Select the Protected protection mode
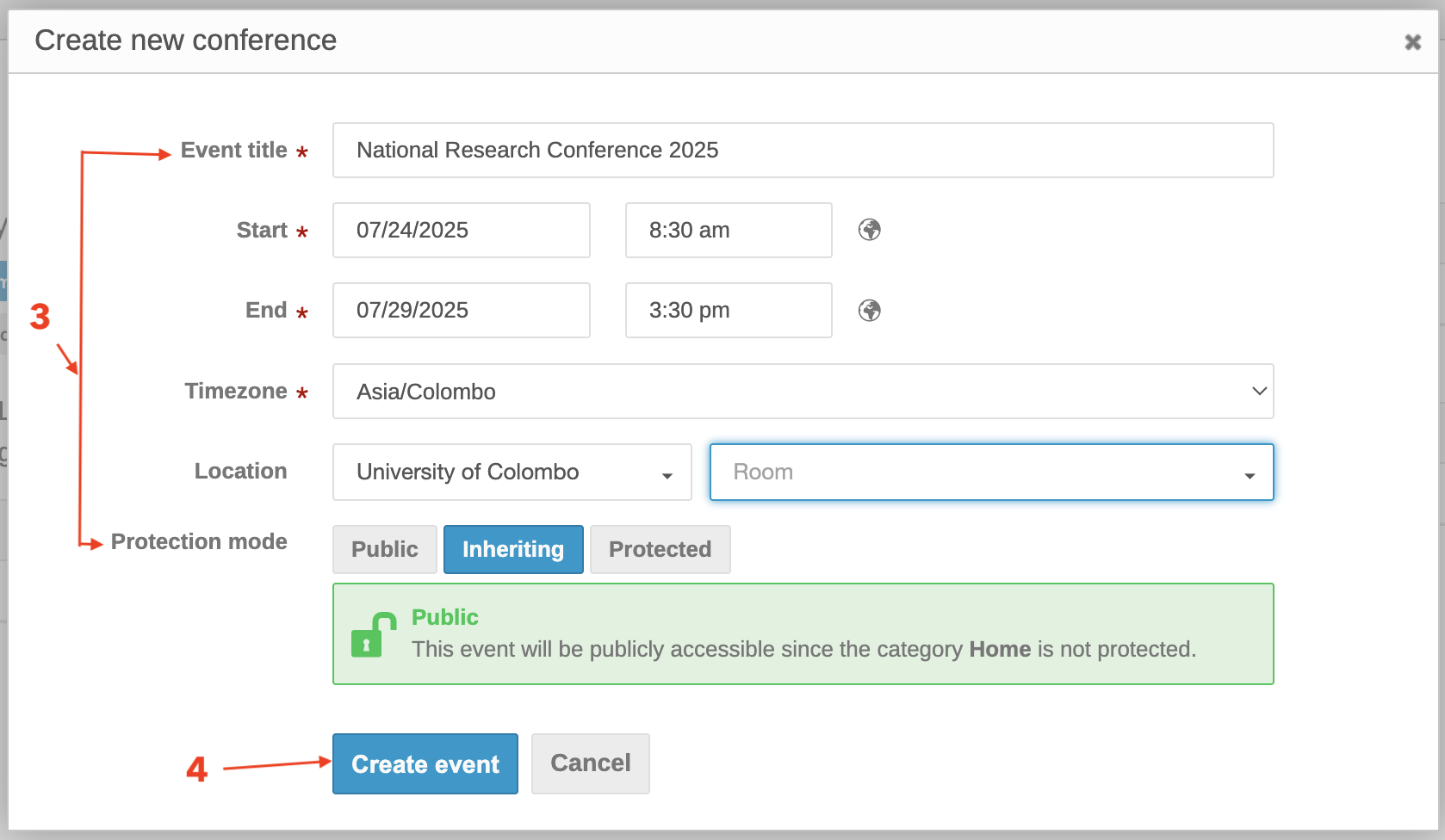The height and width of the screenshot is (840, 1445). click(660, 549)
